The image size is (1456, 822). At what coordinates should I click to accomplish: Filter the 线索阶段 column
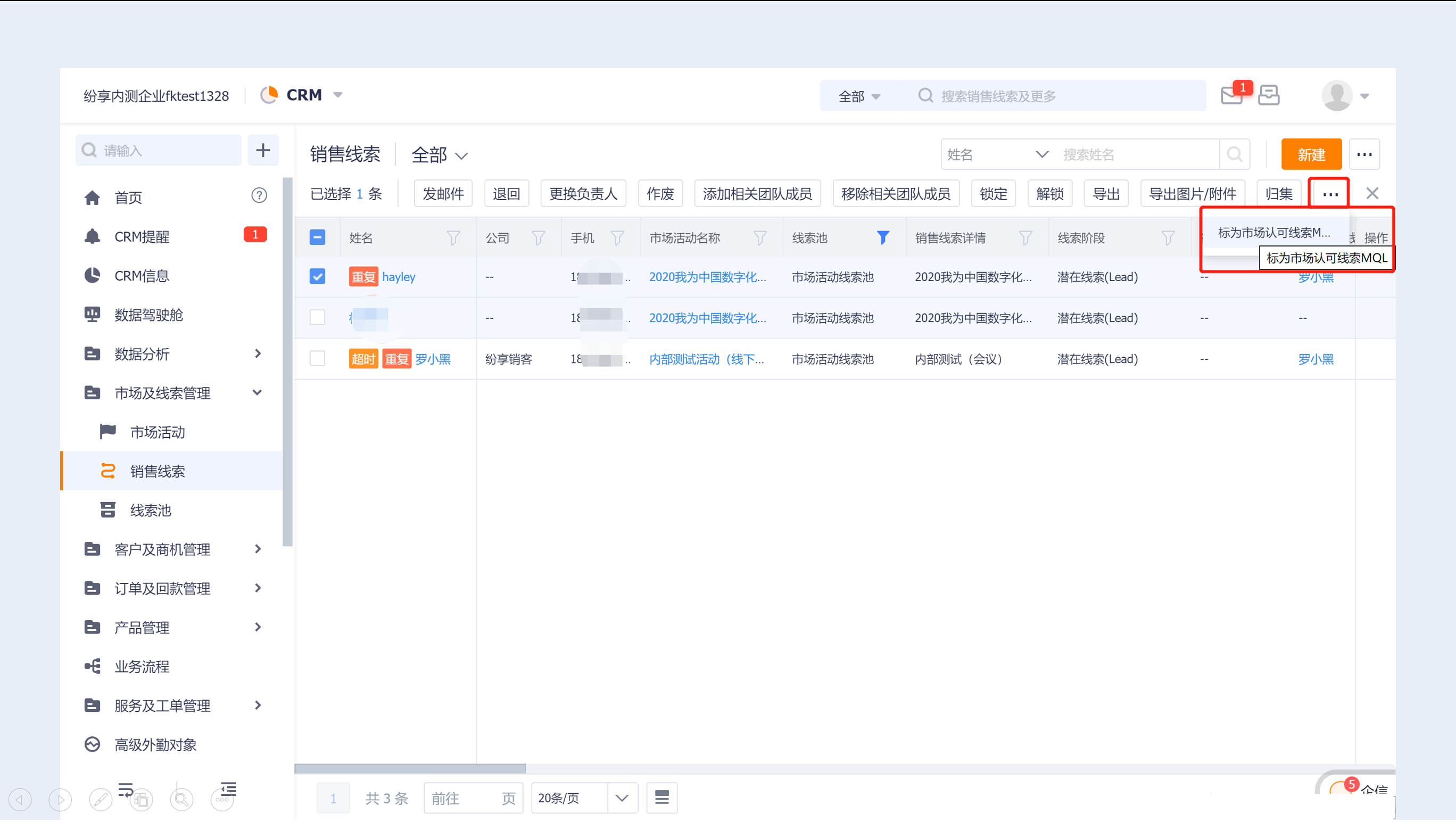coord(1168,238)
